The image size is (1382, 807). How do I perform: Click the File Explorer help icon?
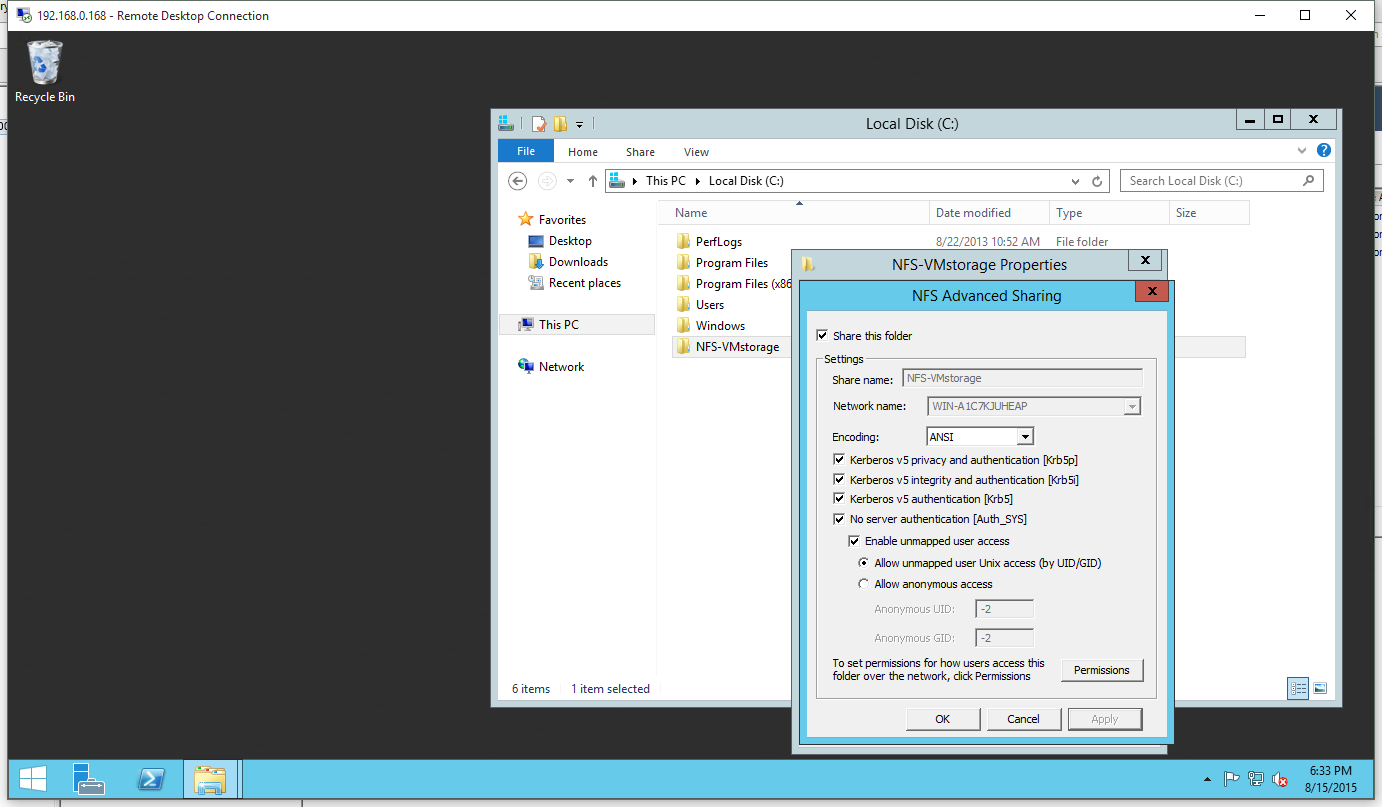1324,151
